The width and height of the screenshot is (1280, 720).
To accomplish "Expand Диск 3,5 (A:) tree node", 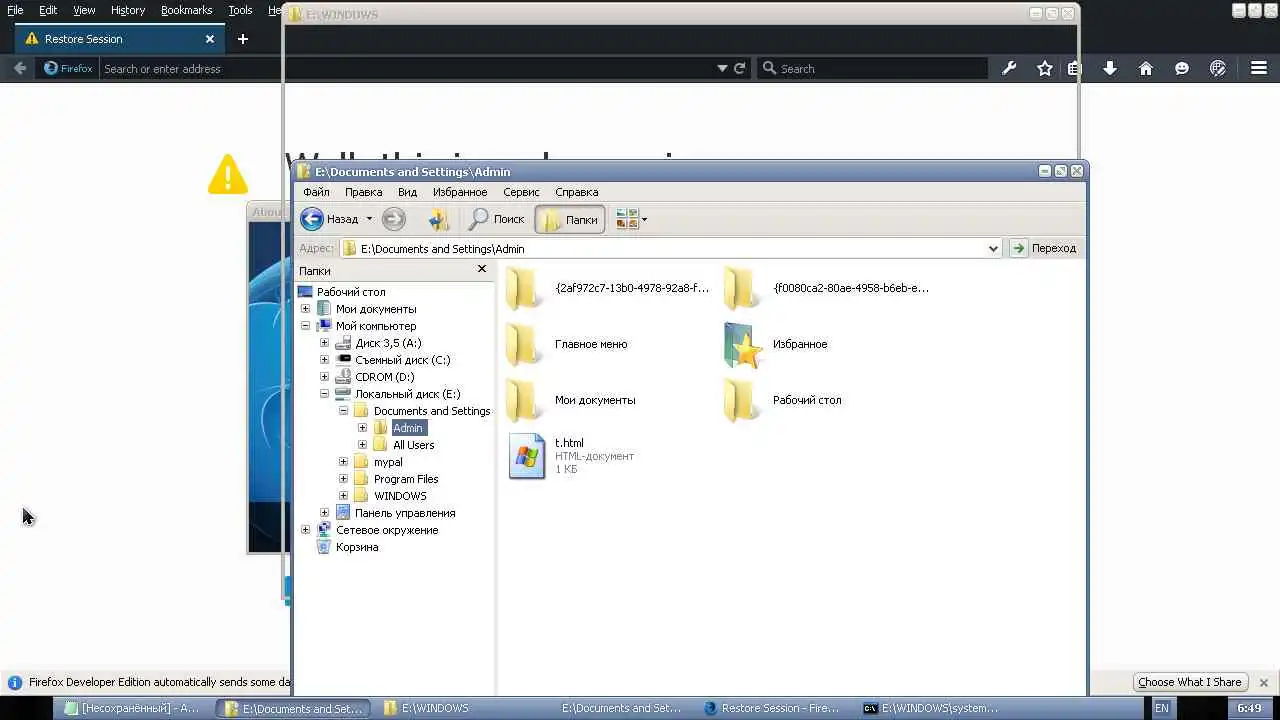I will [324, 343].
